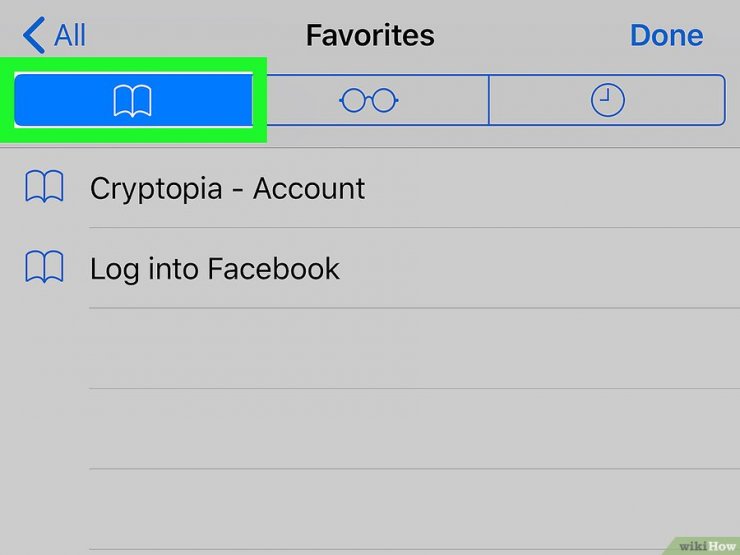Switch to the Reading List glasses icon
Screen dimensions: 740x555
pyautogui.click(x=369, y=100)
